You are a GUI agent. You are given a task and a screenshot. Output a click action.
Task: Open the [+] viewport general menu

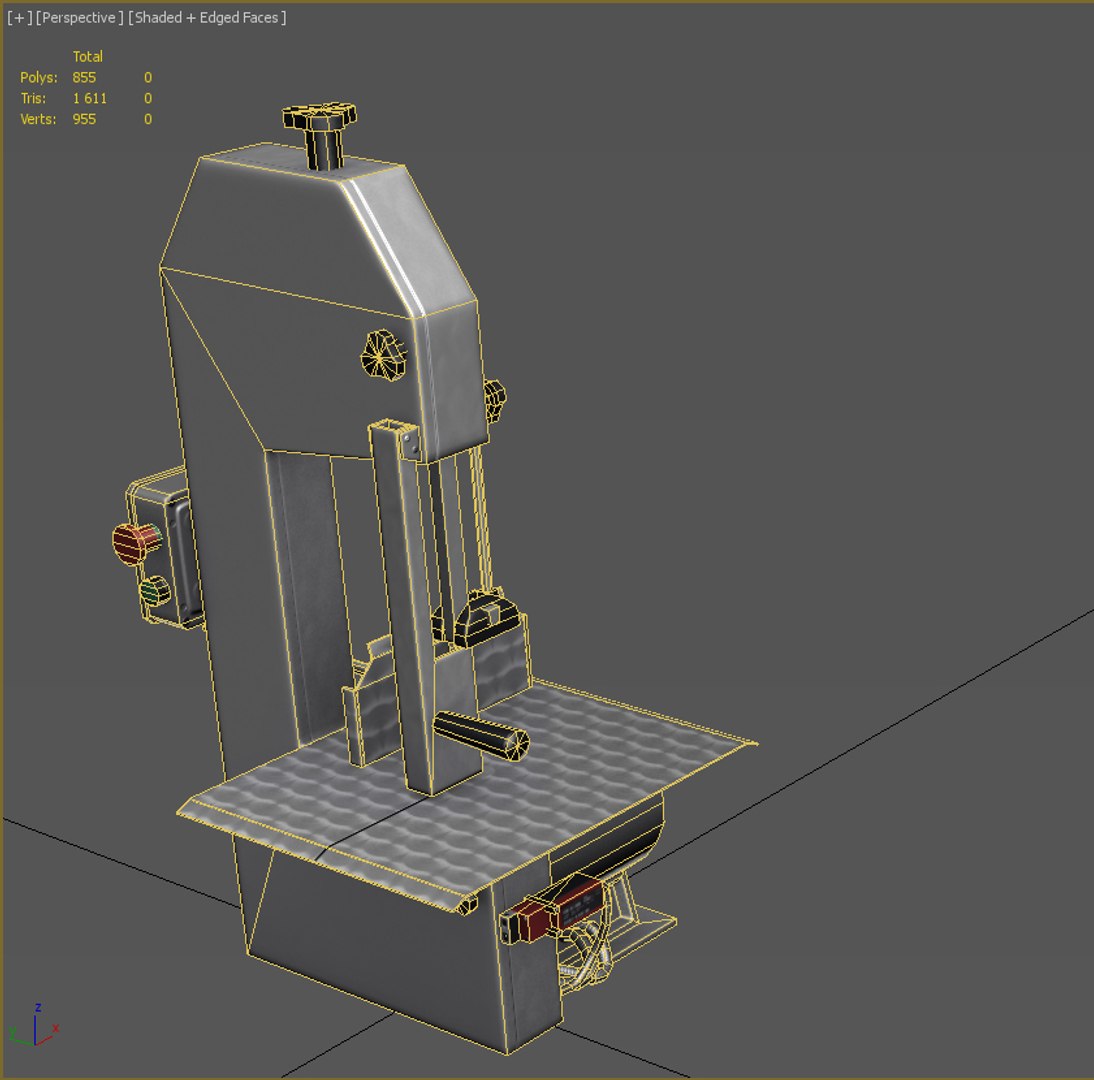click(20, 17)
